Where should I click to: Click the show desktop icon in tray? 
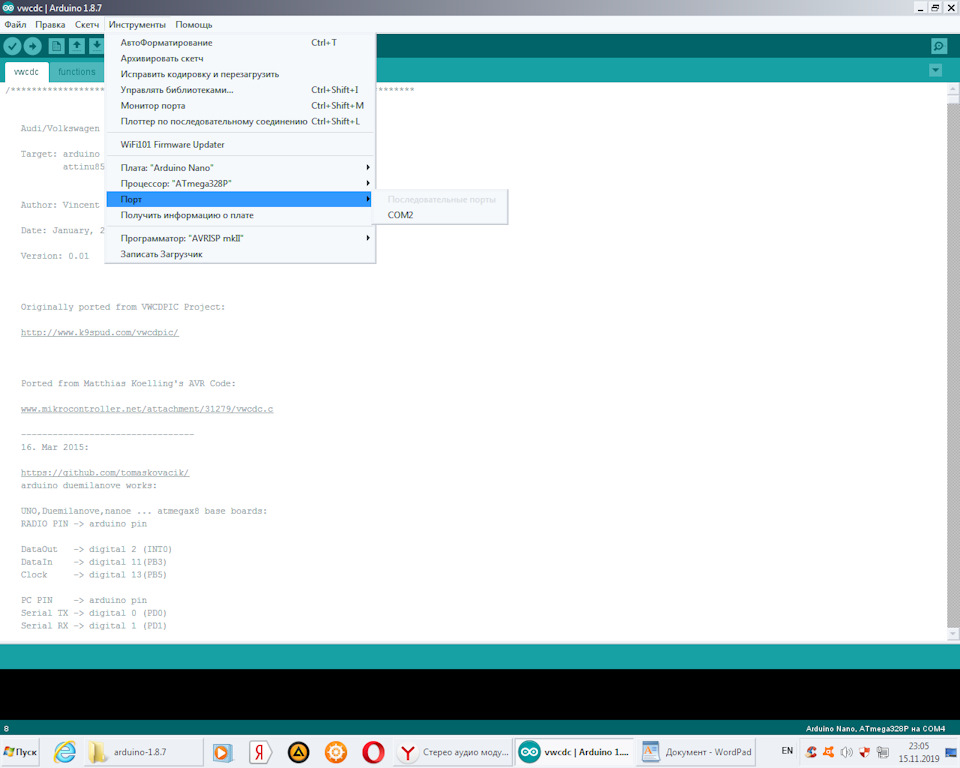click(x=951, y=752)
